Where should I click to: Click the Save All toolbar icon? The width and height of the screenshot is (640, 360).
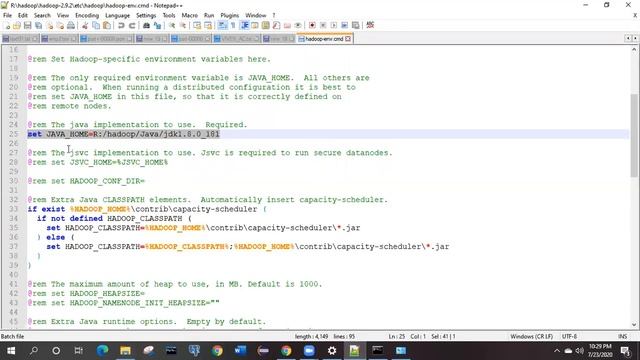coord(38,25)
